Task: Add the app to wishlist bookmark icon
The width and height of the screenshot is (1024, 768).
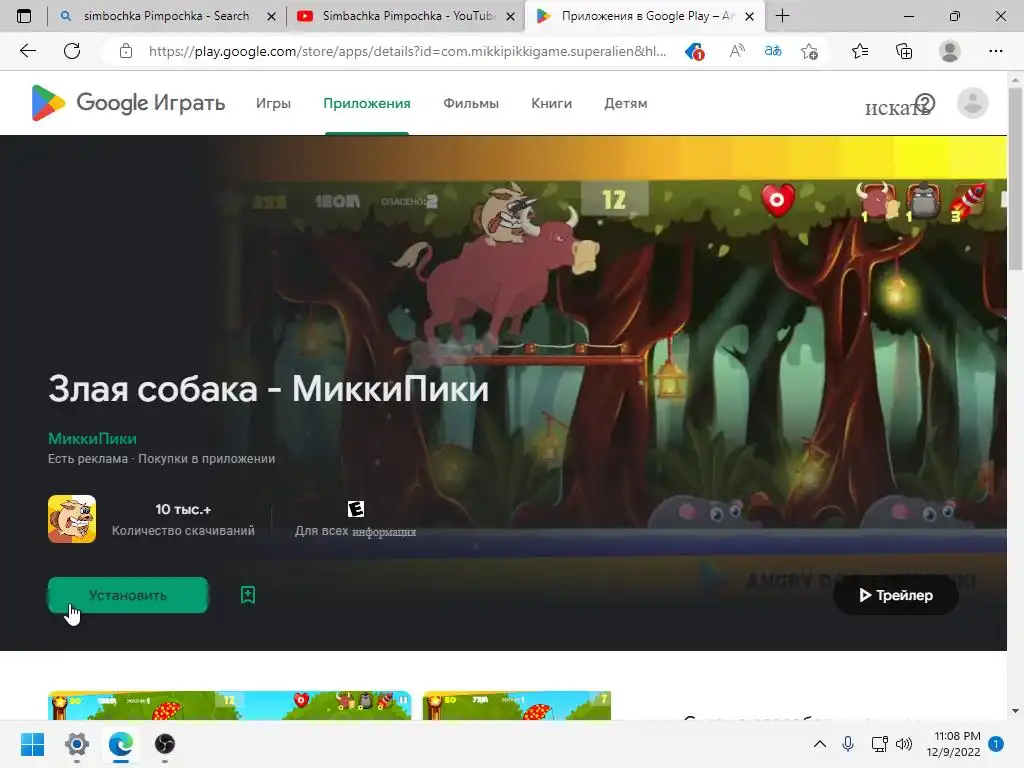Action: click(248, 595)
